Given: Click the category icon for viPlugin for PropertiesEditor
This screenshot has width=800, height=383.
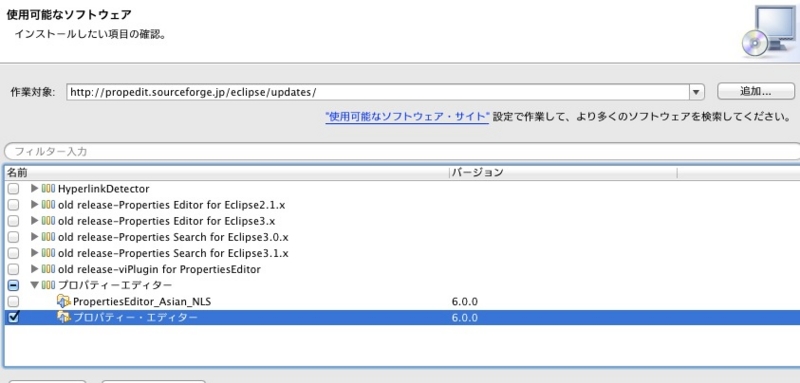Looking at the screenshot, I should [48, 269].
